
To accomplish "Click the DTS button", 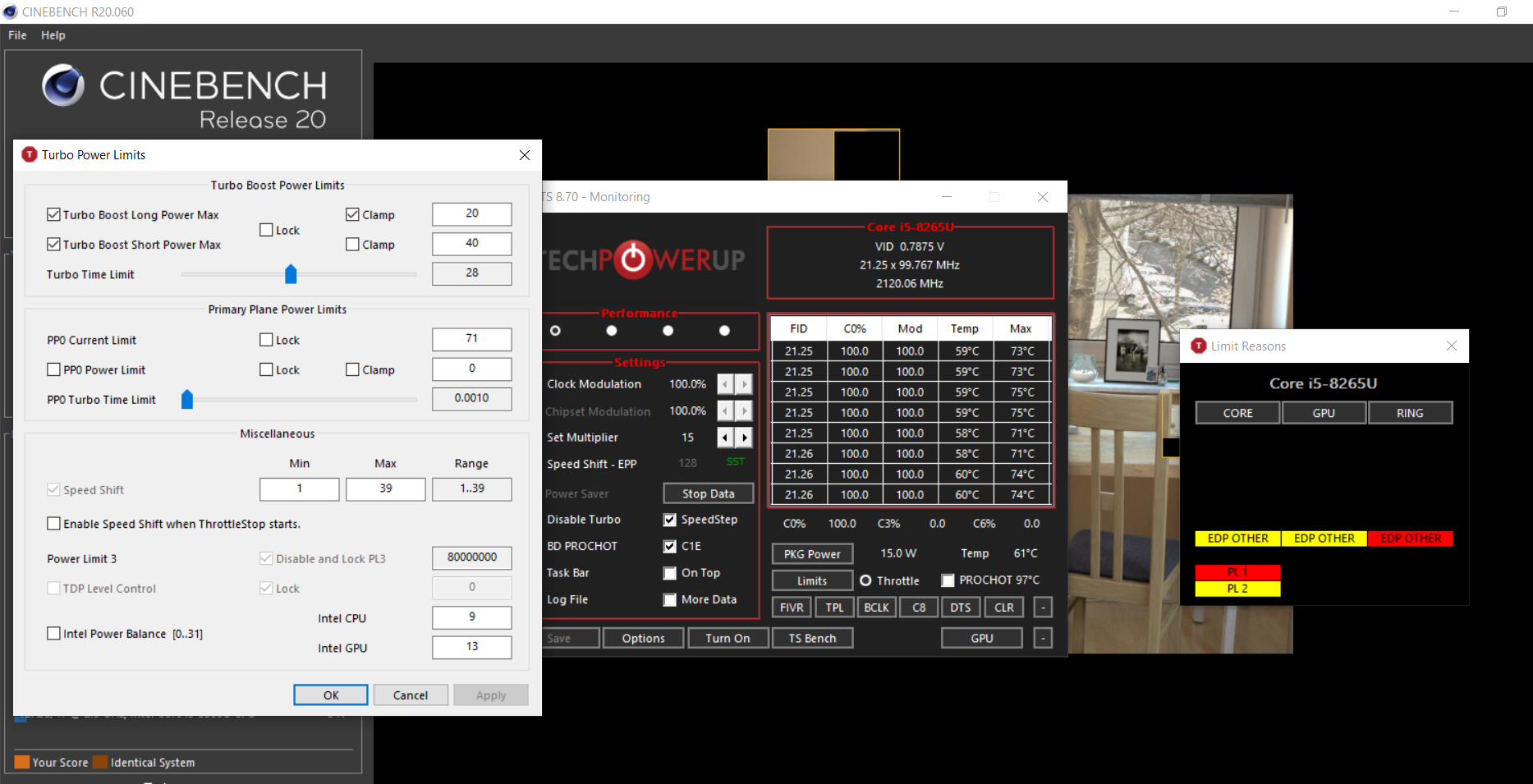I will tap(961, 607).
